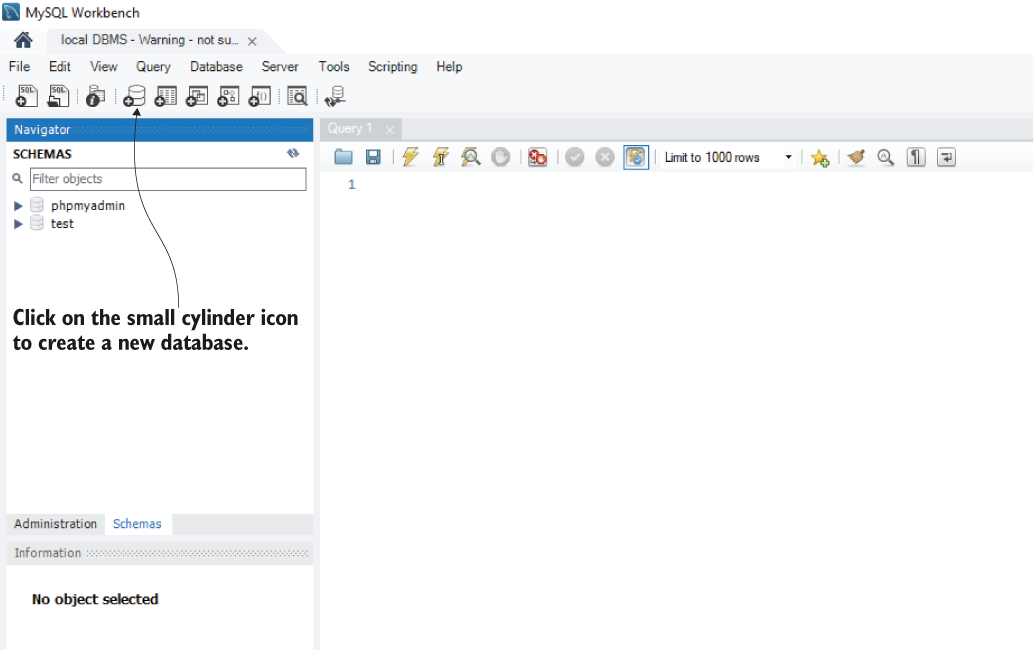This screenshot has height=650, width=1033.
Task: Open the Database menu
Action: pos(216,67)
